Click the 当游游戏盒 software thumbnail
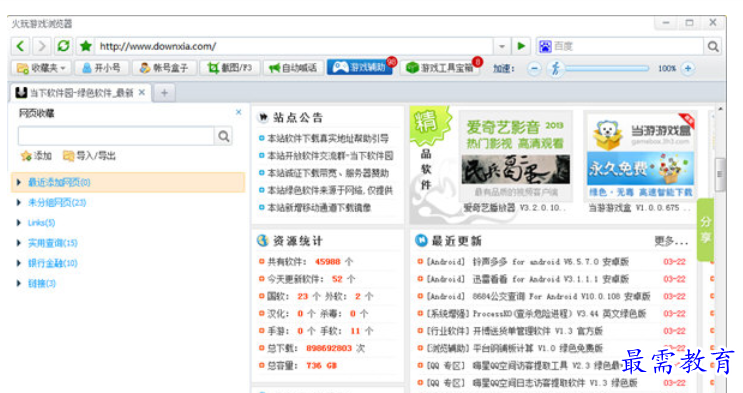 [640, 156]
